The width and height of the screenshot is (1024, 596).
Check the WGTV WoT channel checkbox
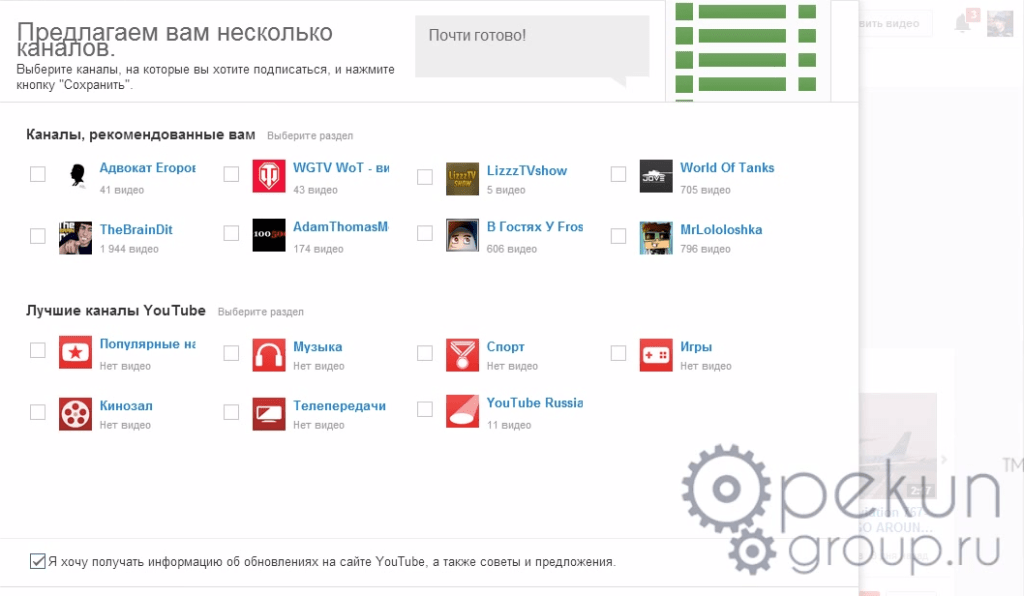click(x=231, y=174)
